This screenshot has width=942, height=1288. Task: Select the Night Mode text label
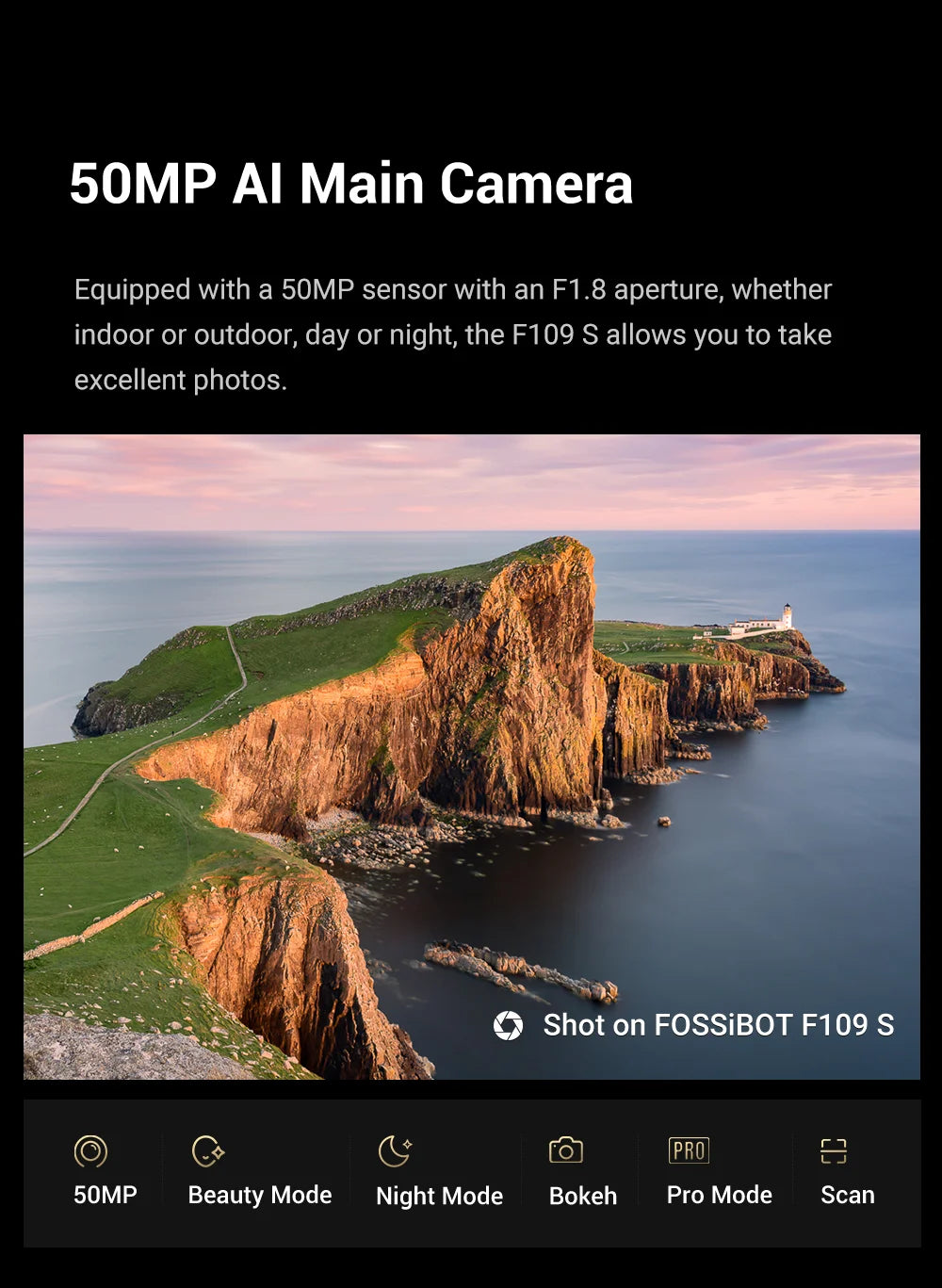coord(439,1196)
